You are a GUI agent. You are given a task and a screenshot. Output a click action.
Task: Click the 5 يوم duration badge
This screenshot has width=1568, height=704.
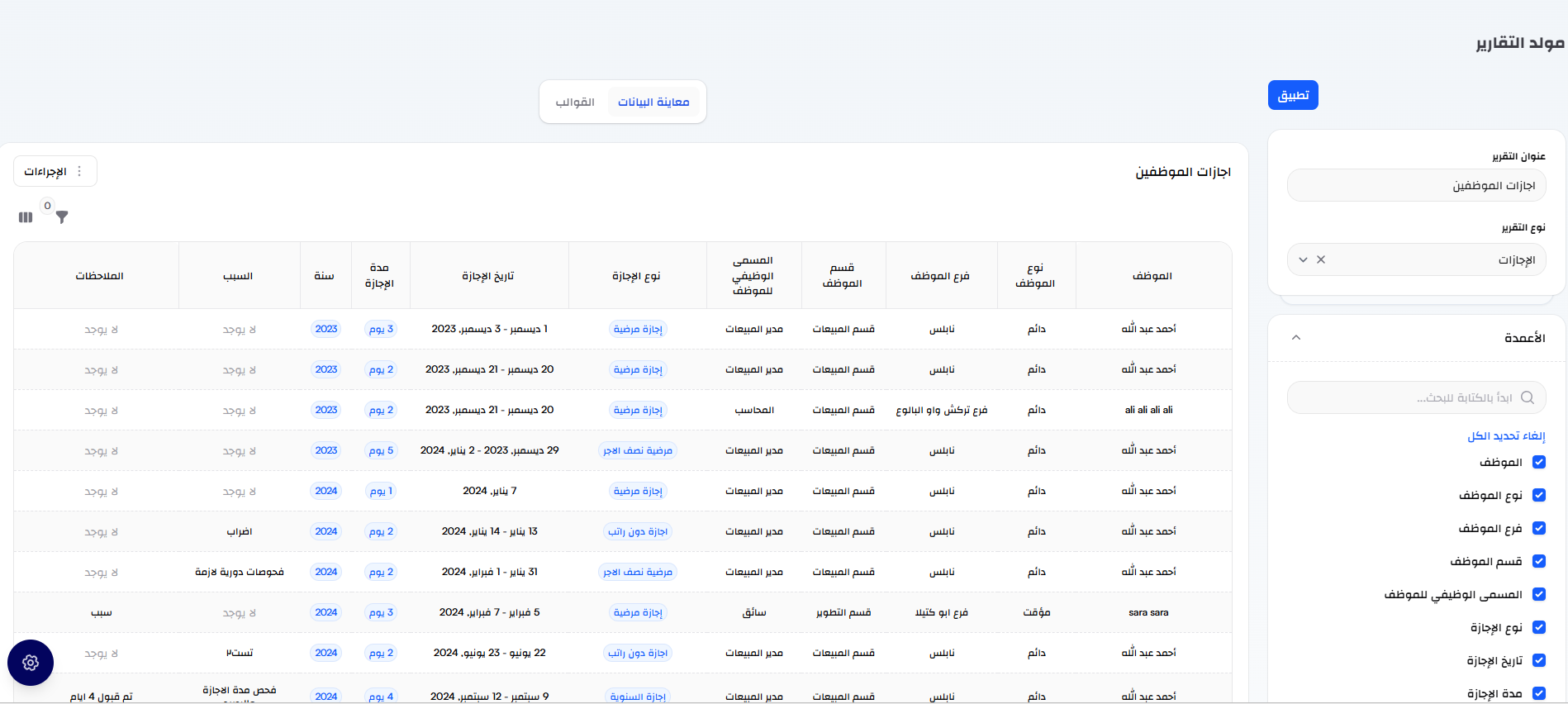(x=381, y=450)
